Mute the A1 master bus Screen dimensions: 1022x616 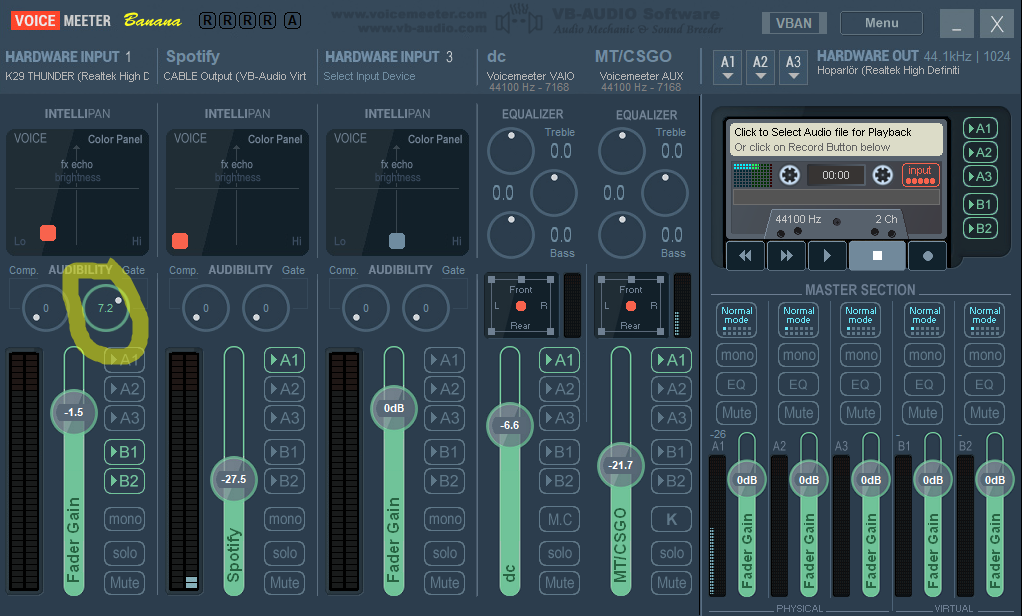click(737, 413)
